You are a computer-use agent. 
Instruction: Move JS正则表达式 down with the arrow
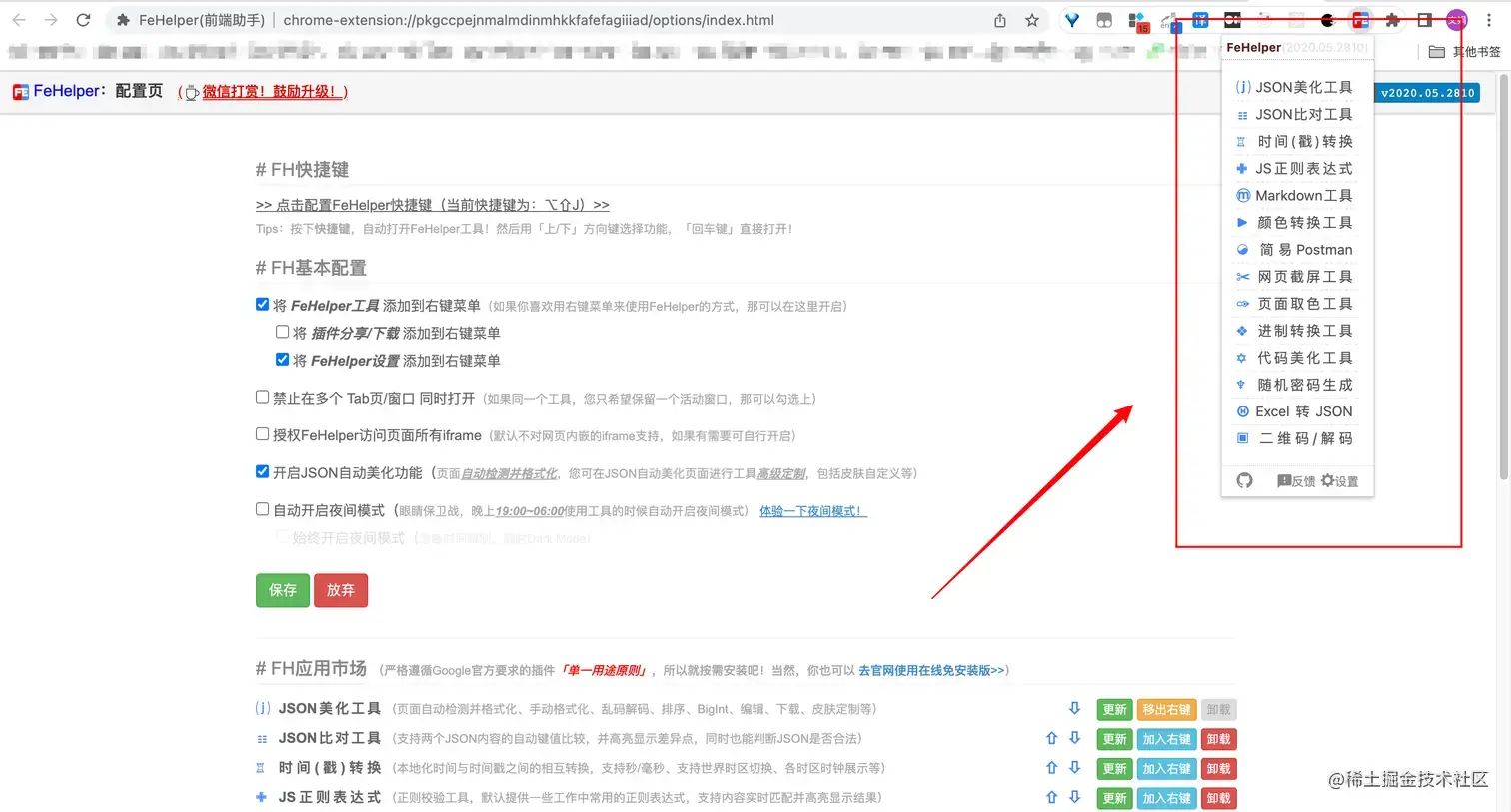point(1075,797)
